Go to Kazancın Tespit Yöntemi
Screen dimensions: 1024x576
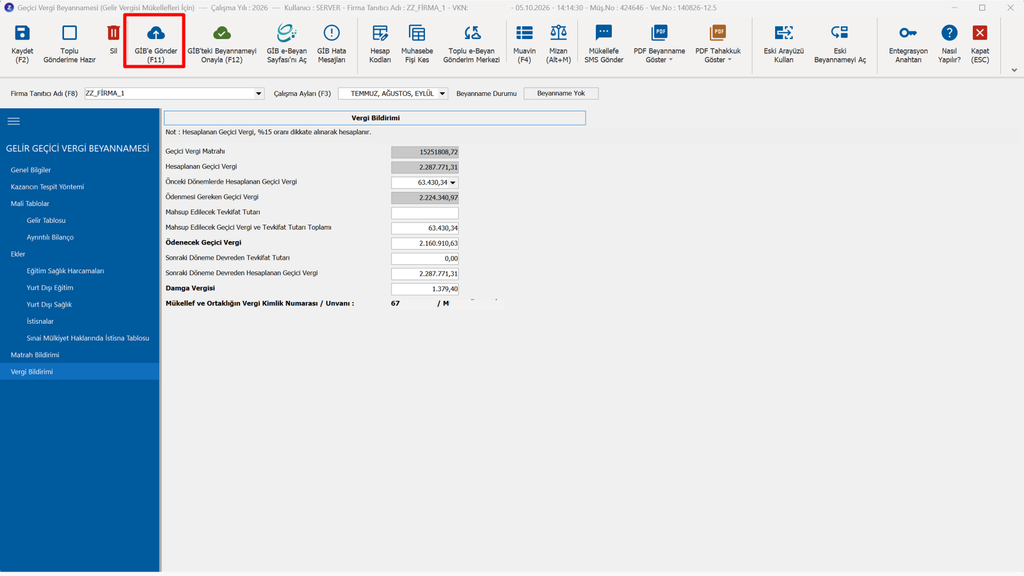[47, 187]
